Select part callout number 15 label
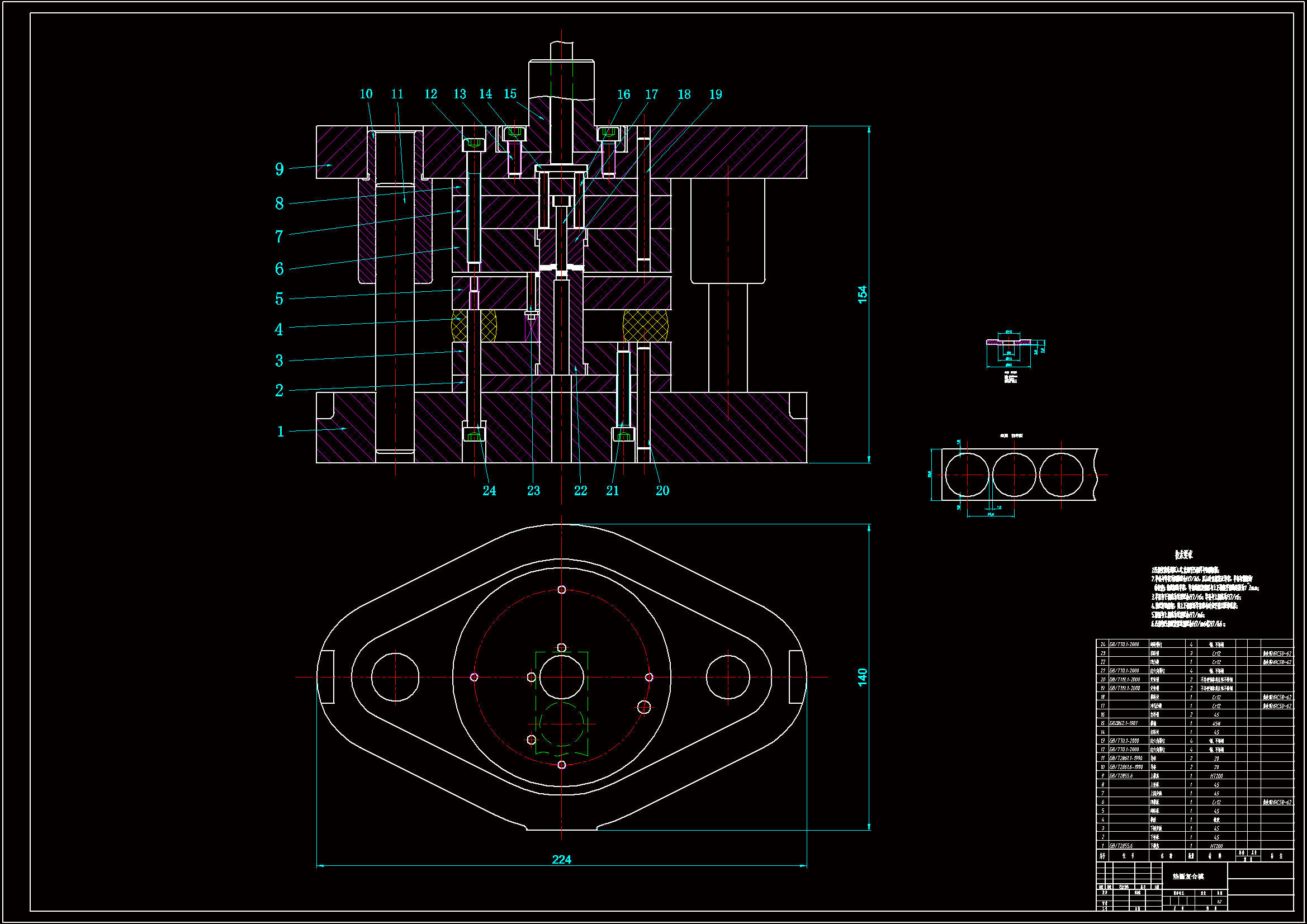This screenshot has width=1307, height=924. [510, 94]
